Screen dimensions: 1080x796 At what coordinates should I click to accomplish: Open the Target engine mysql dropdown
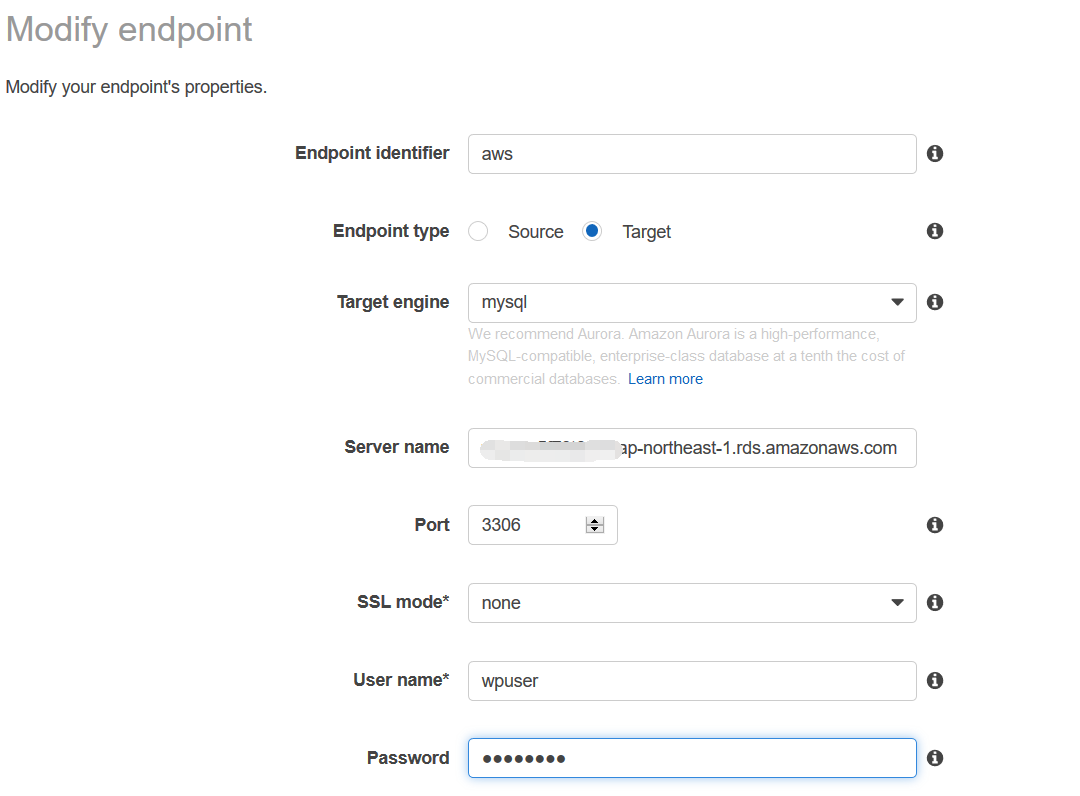(x=692, y=303)
